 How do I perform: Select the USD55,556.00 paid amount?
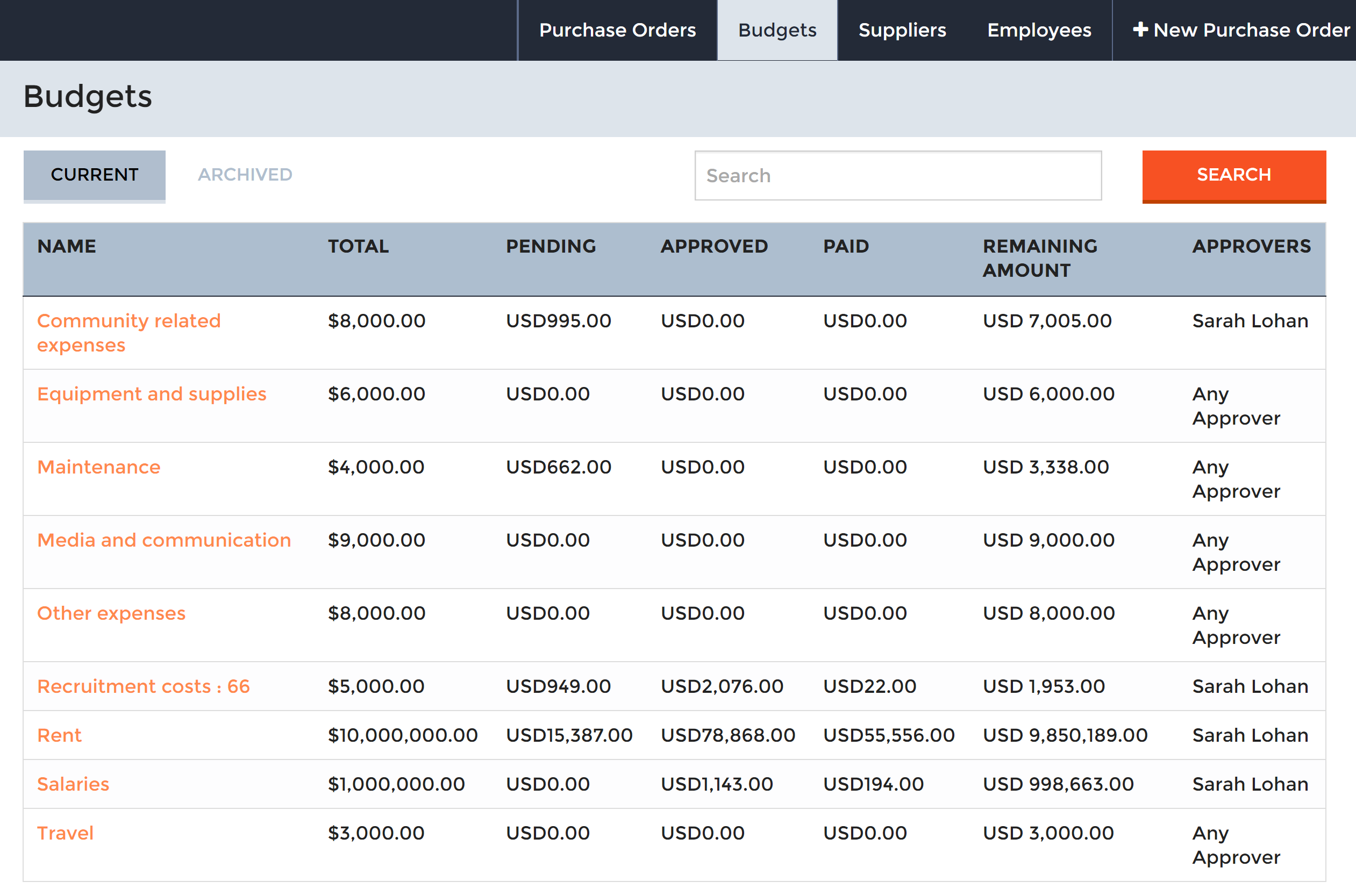click(x=888, y=735)
